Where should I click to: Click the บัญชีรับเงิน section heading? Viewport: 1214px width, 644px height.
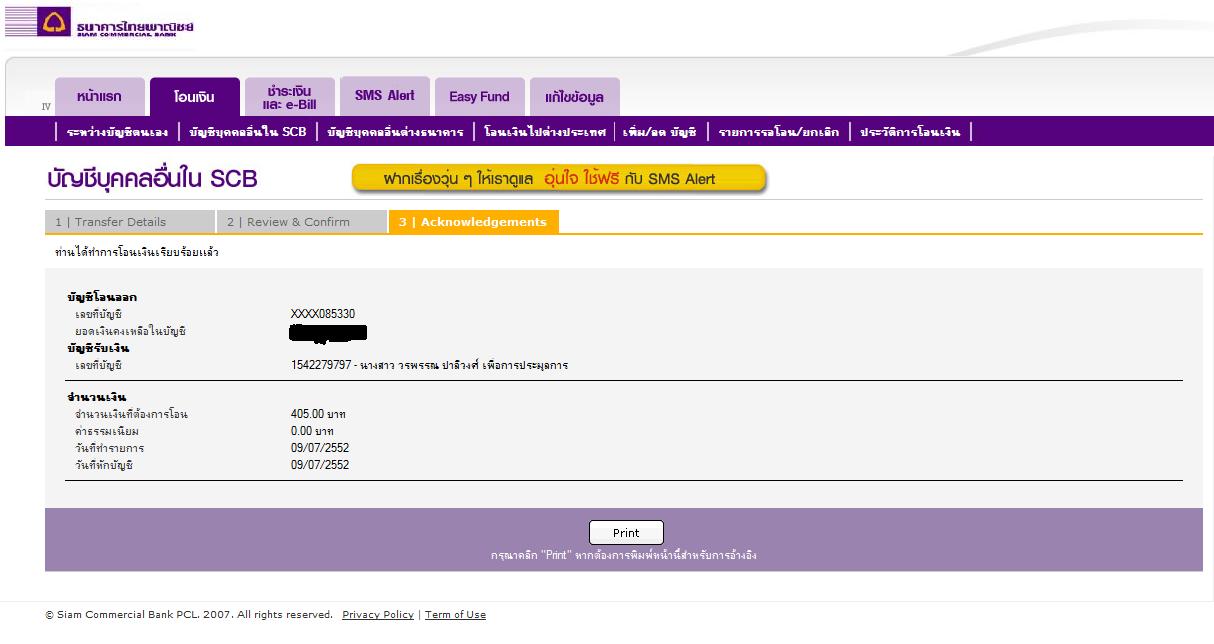click(x=98, y=348)
